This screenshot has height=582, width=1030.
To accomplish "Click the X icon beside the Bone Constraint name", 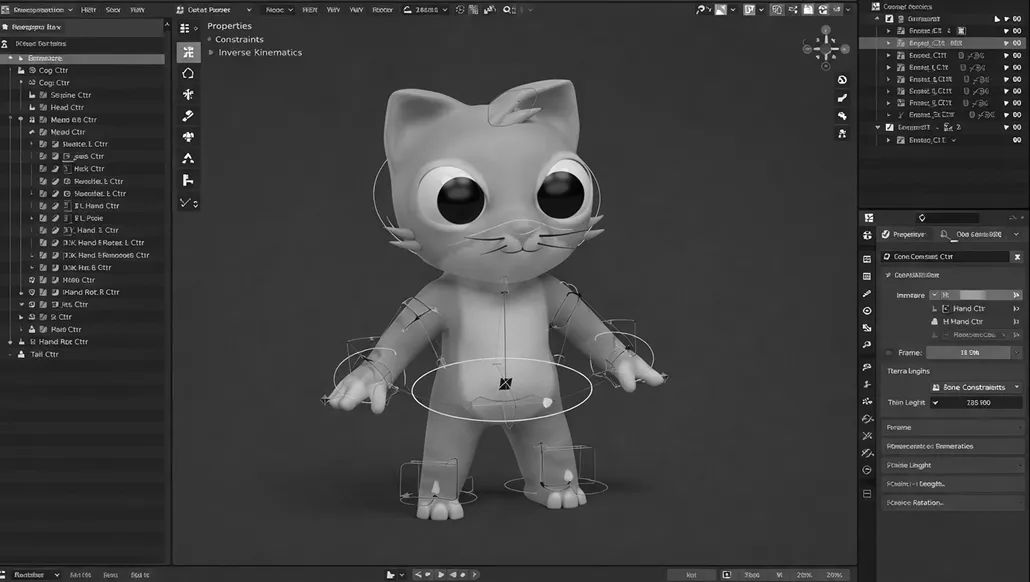I will point(1016,257).
